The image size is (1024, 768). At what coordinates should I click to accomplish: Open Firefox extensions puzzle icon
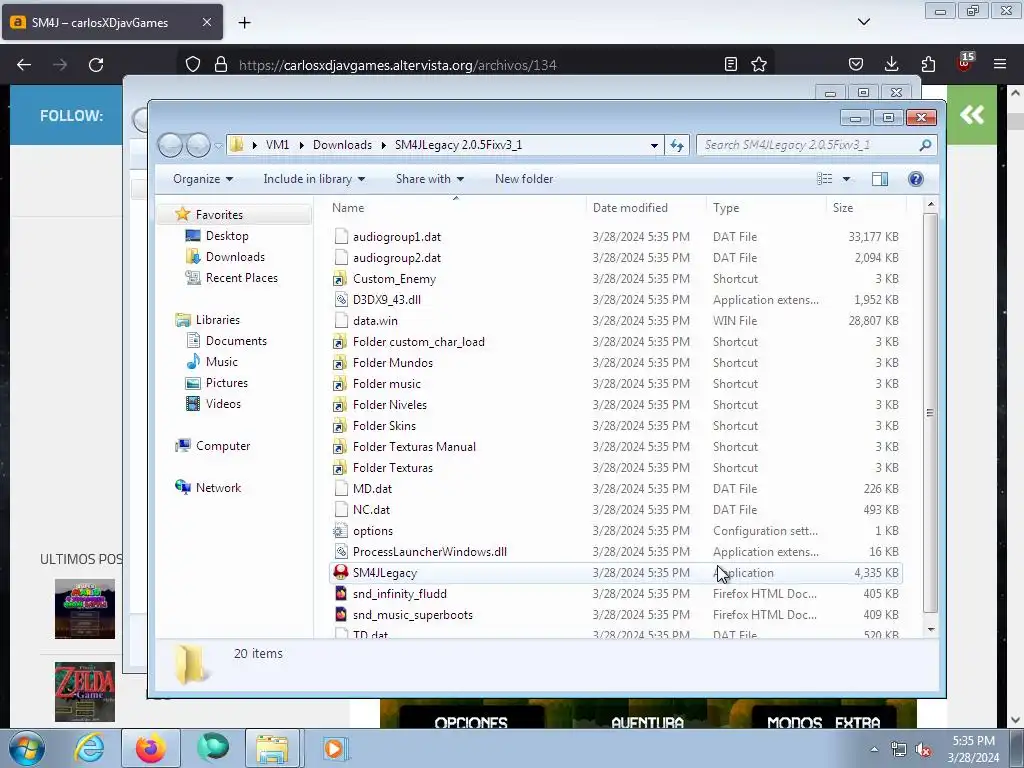[928, 64]
